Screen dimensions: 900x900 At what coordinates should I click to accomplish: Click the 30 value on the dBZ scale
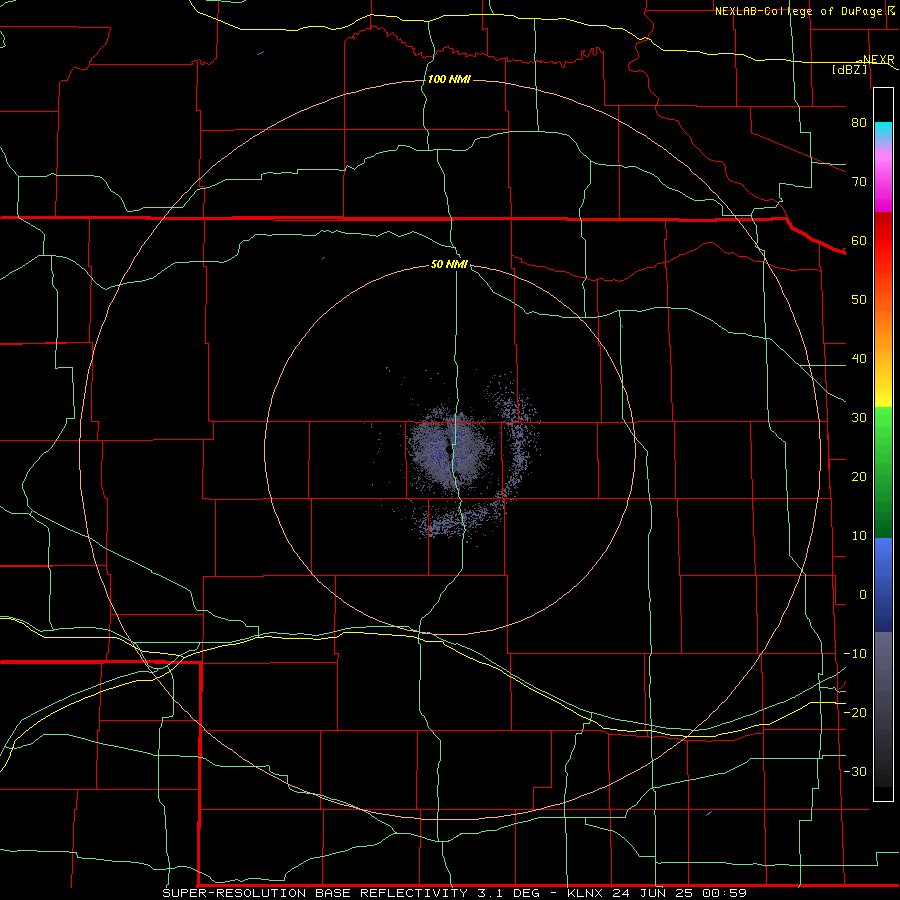coord(859,418)
